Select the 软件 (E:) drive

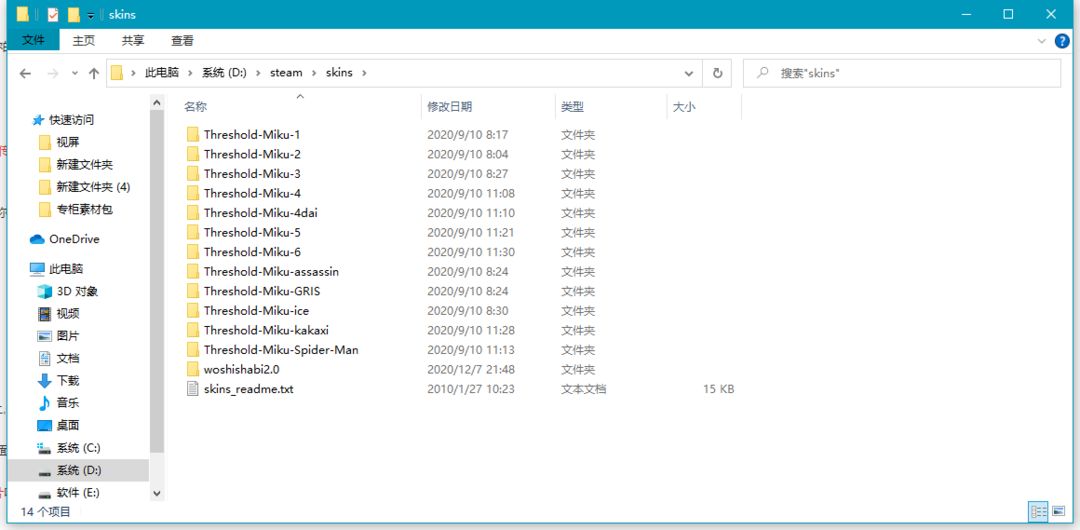[79, 493]
